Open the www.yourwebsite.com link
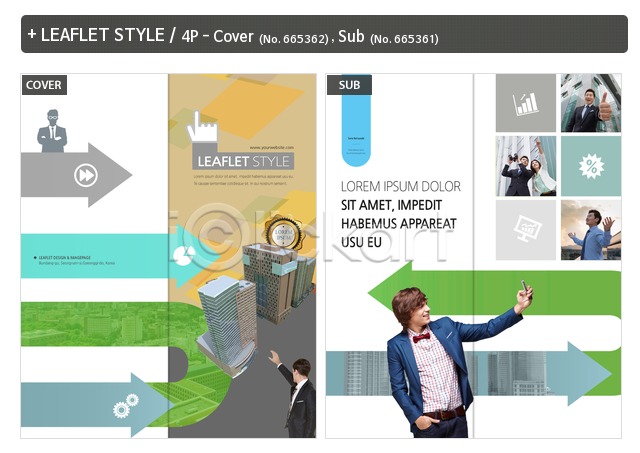640x453 pixels. click(x=271, y=147)
